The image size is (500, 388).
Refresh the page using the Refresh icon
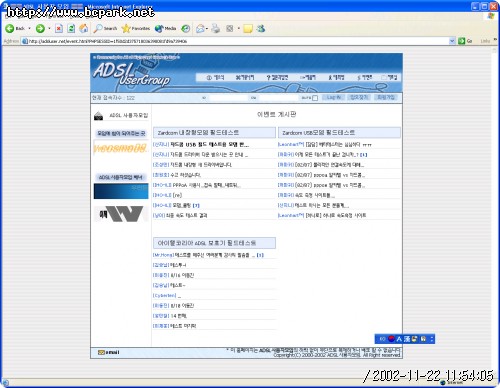(71, 29)
